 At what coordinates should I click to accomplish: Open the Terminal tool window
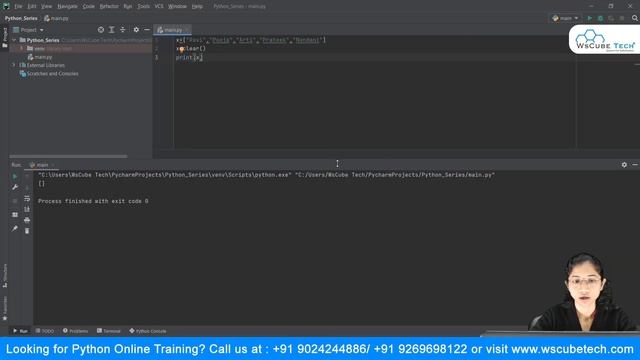pyautogui.click(x=109, y=331)
